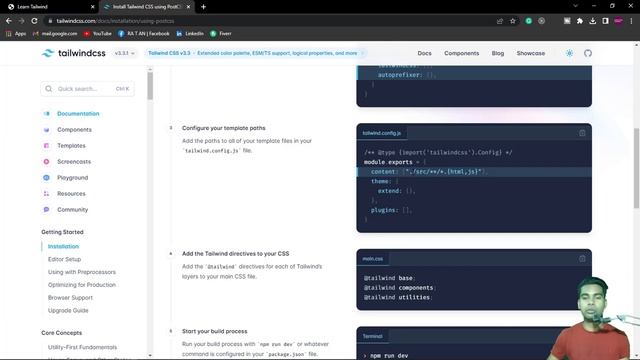This screenshot has height=360, width=640.
Task: Open the Blog nav item
Action: click(498, 53)
